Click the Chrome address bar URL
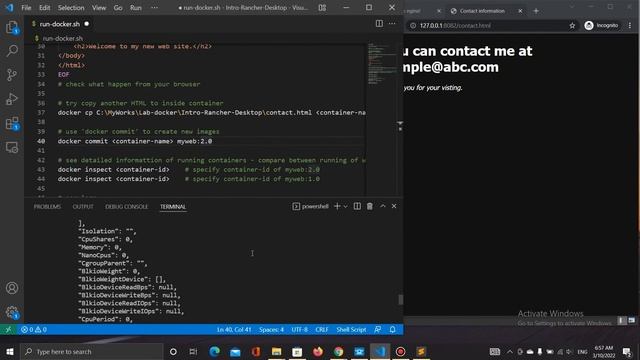 click(x=455, y=26)
